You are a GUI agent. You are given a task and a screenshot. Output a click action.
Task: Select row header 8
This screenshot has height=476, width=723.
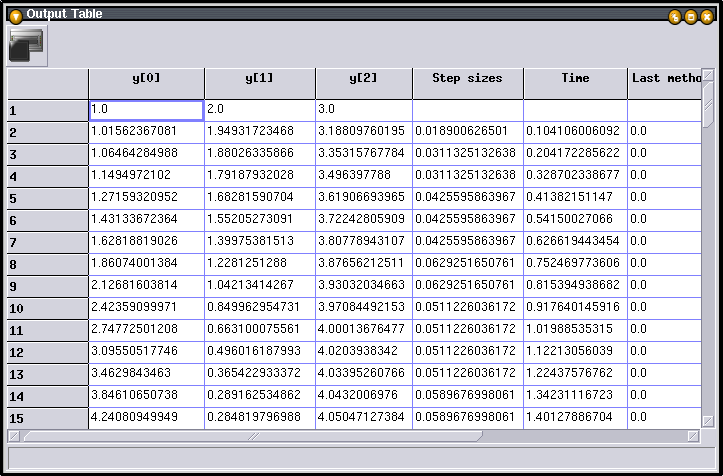(47, 265)
